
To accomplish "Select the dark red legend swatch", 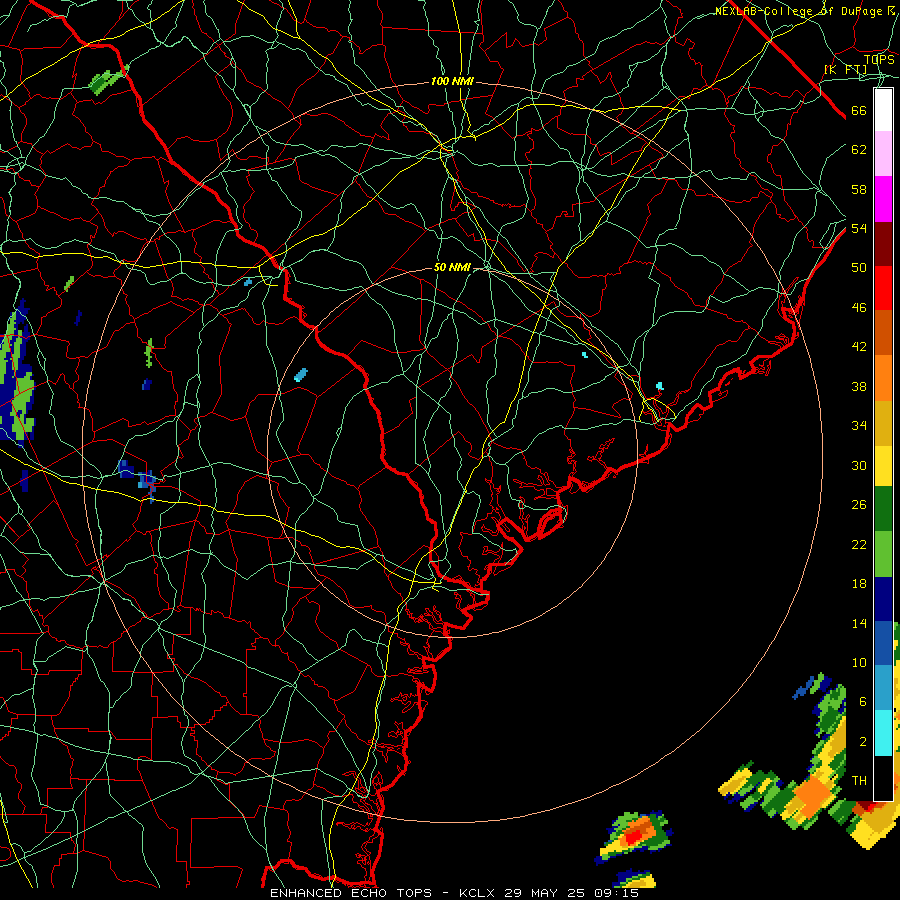I will pyautogui.click(x=883, y=244).
